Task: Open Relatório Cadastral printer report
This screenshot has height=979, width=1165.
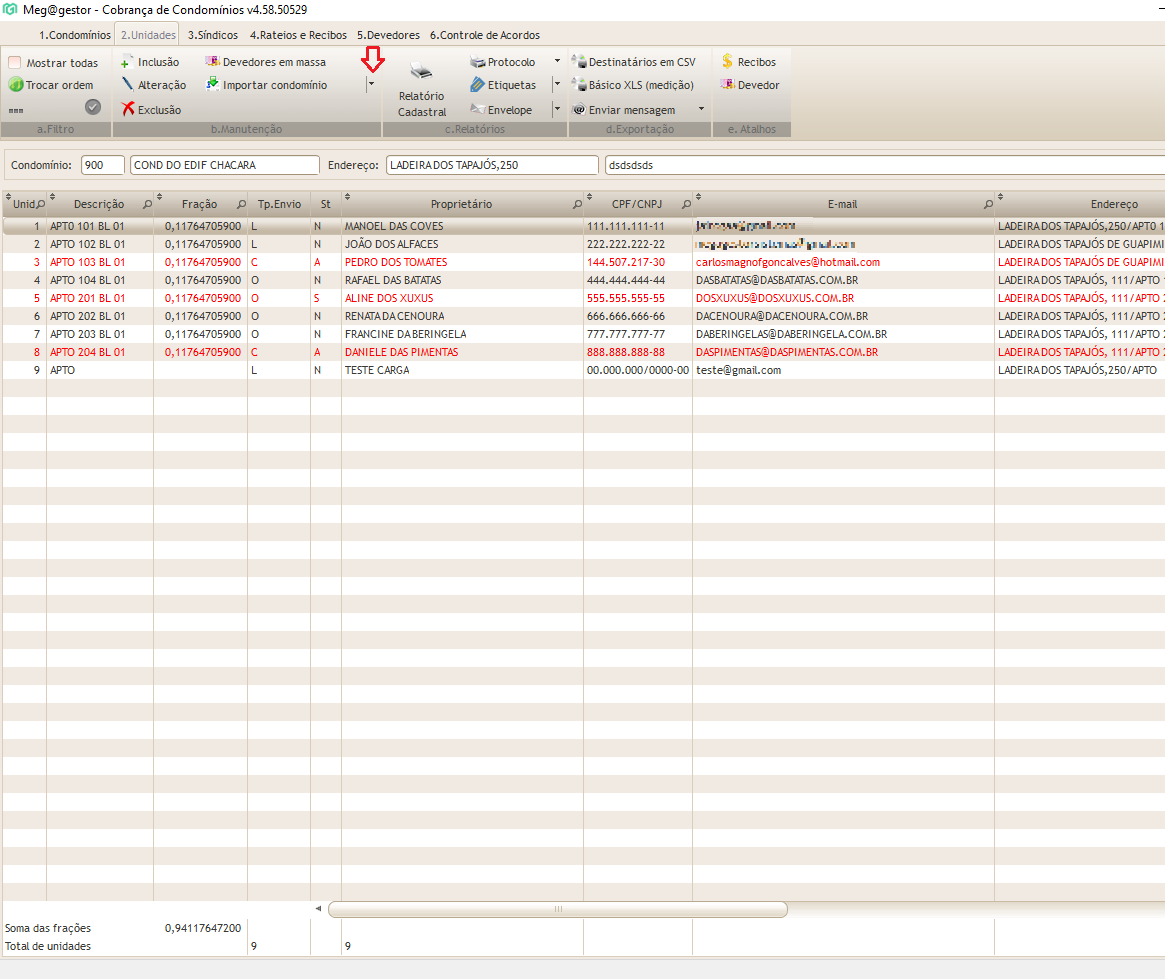Action: click(422, 88)
